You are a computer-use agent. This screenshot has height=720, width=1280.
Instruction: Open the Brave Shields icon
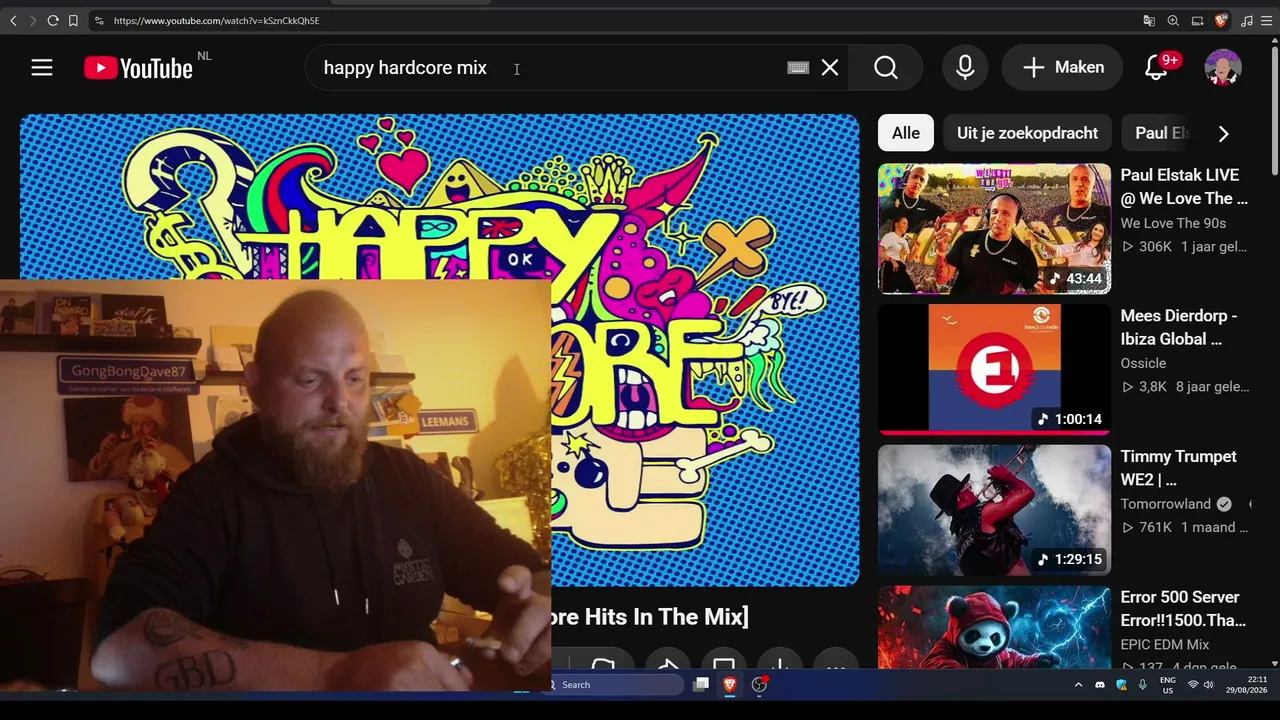(x=1221, y=20)
